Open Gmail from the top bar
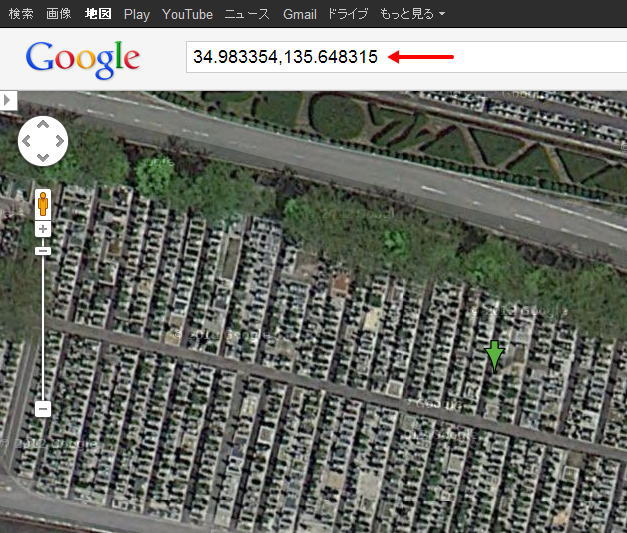This screenshot has height=533, width=627. (300, 14)
